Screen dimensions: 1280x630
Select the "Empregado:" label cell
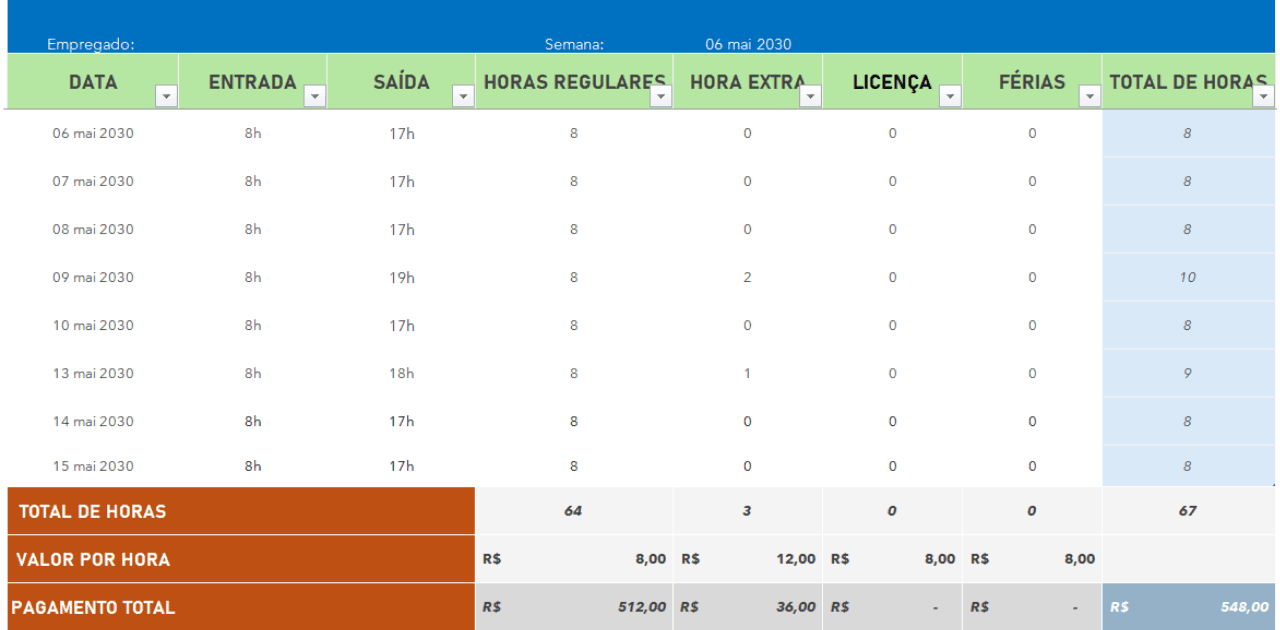coord(91,44)
